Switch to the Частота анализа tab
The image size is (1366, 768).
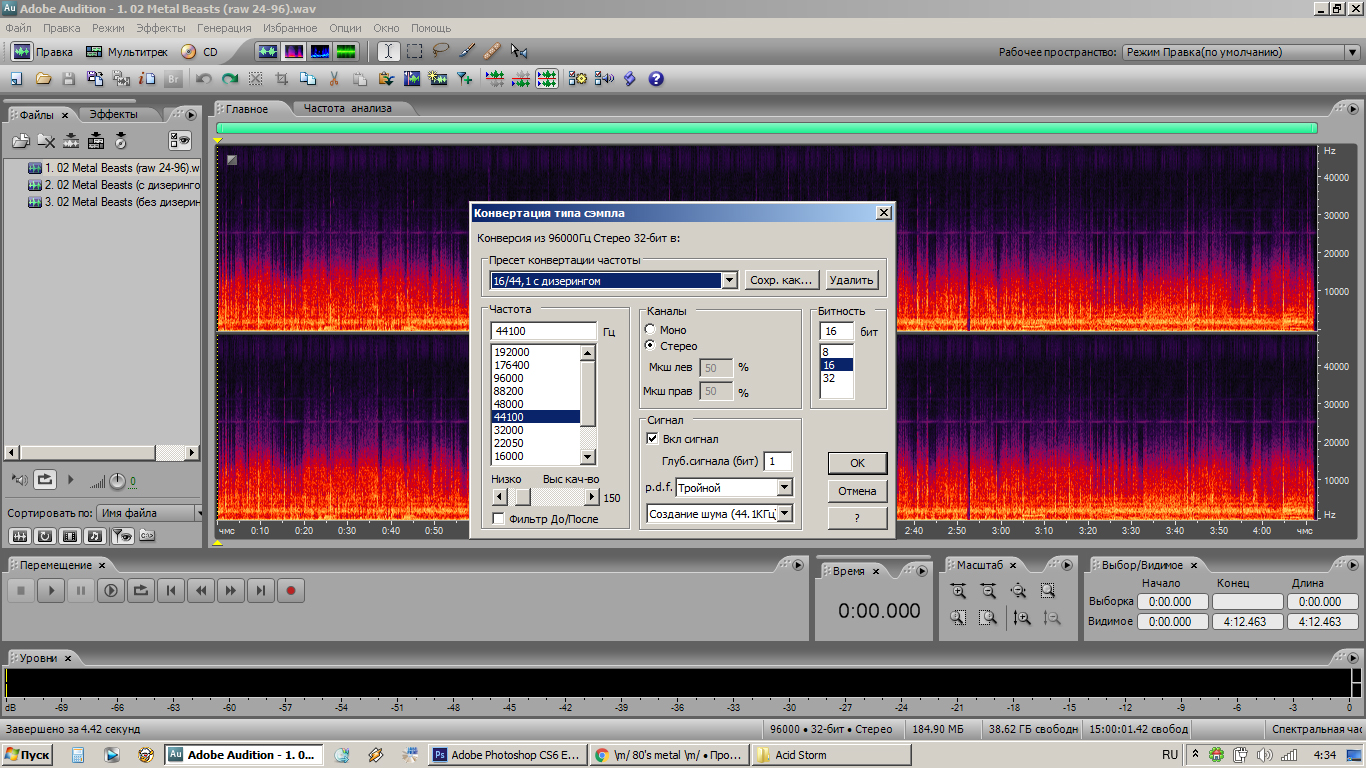[347, 108]
